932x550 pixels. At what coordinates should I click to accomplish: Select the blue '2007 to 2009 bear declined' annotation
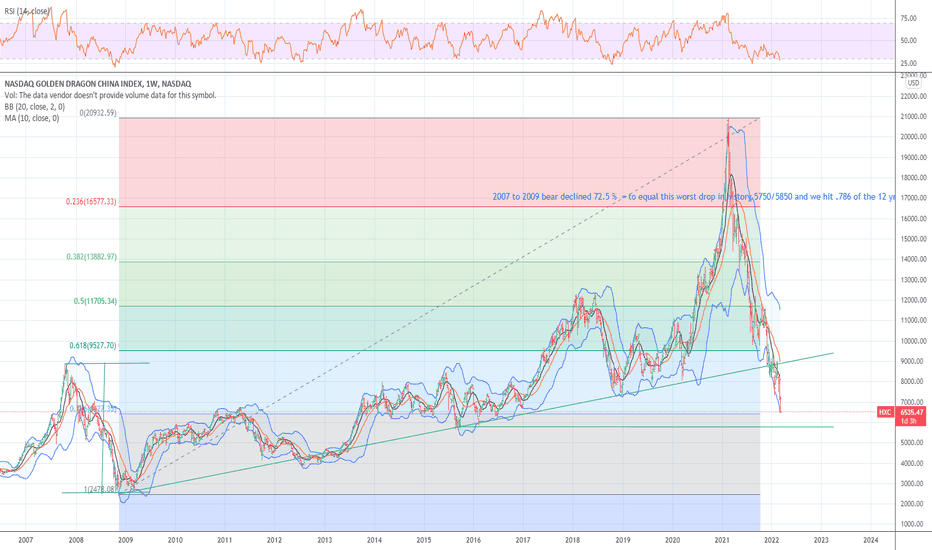pyautogui.click(x=694, y=197)
